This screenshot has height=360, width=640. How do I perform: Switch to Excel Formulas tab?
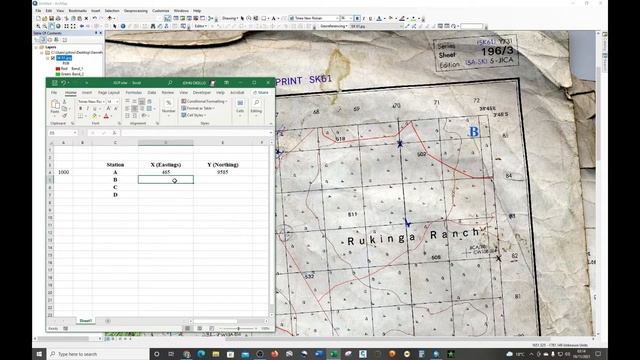133,93
